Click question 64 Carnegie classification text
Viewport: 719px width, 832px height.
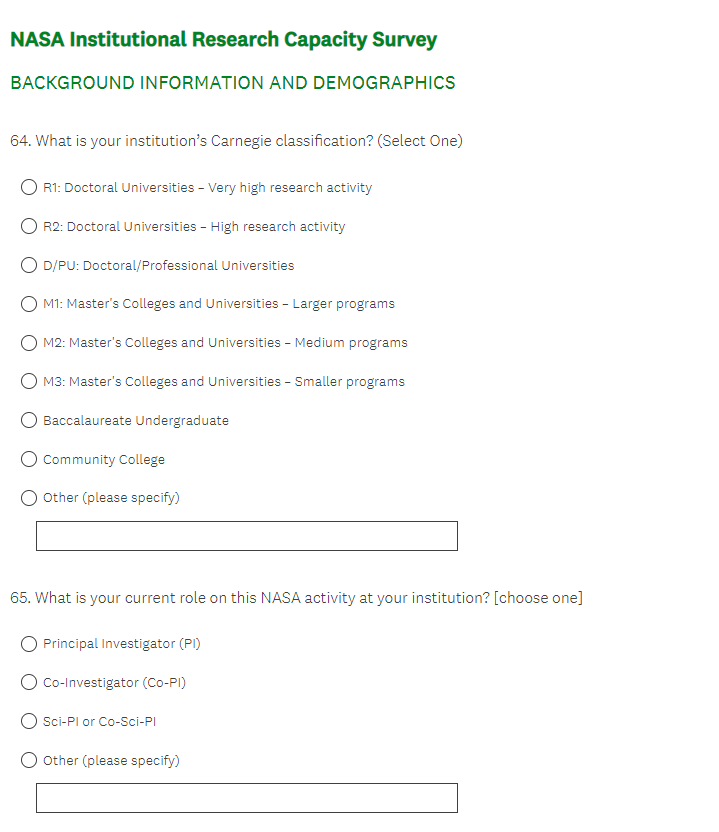(236, 141)
